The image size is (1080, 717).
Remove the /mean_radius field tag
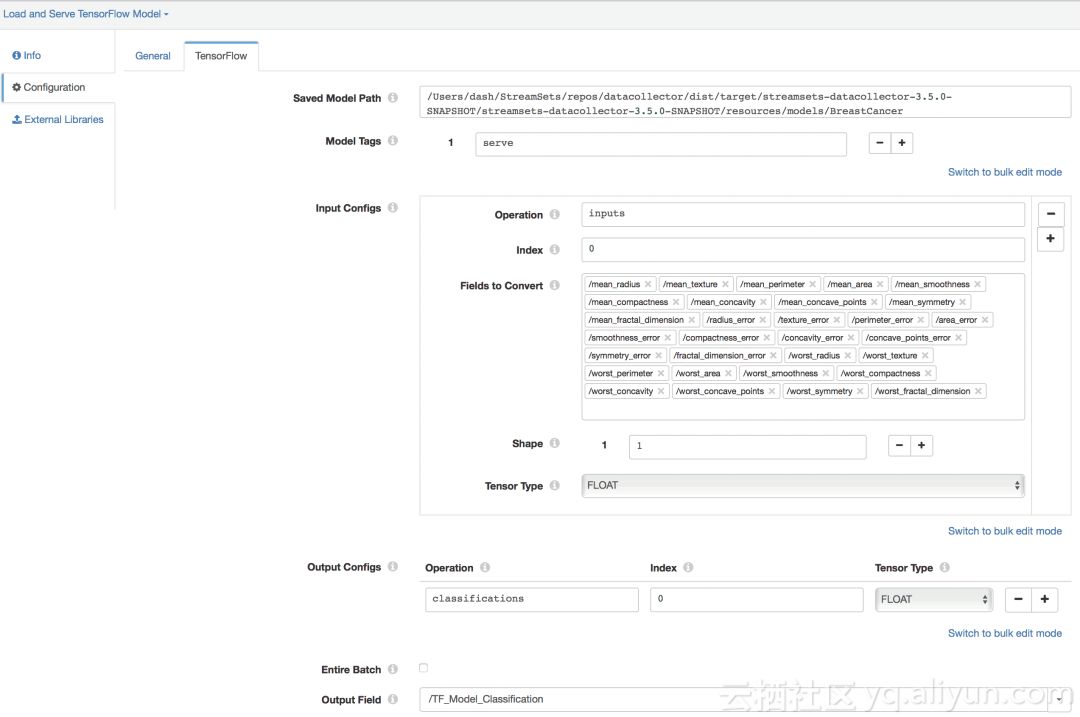[648, 284]
